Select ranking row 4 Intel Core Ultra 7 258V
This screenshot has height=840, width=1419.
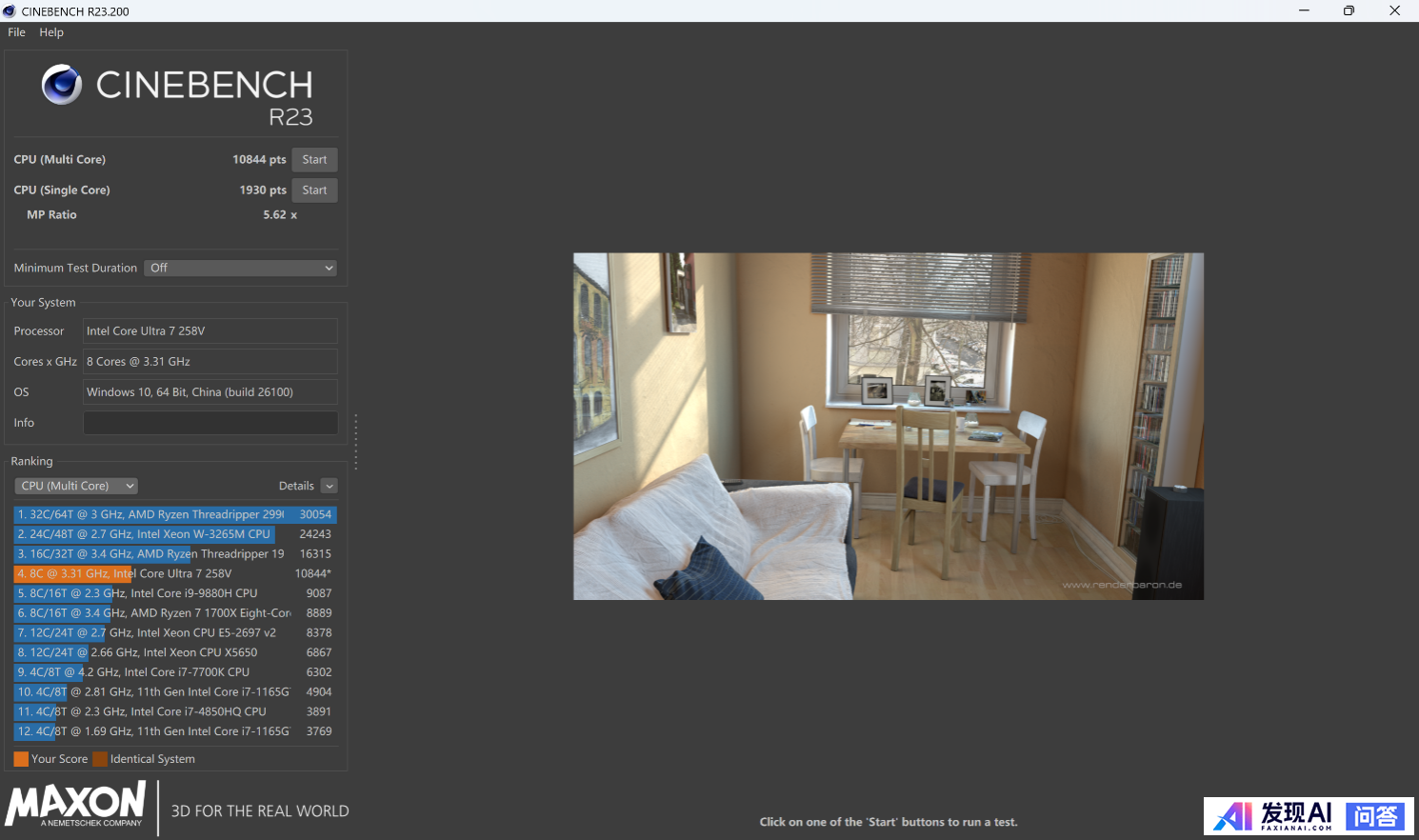175,573
